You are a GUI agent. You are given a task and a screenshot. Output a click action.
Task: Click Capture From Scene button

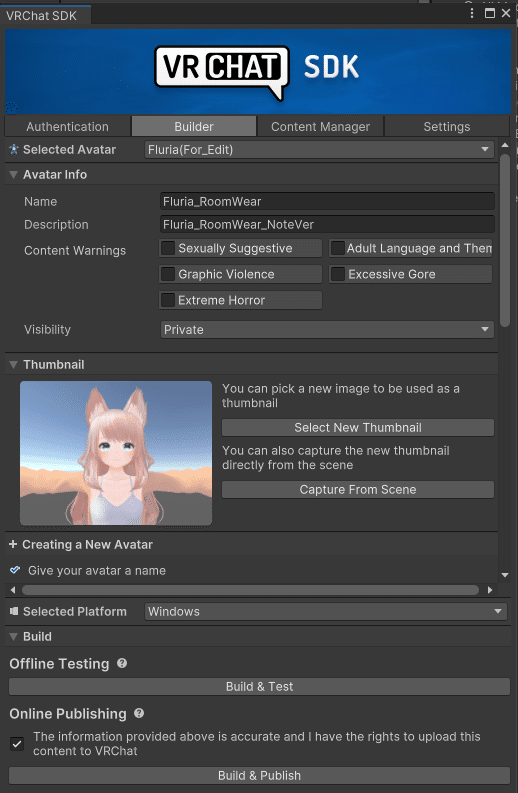coord(358,490)
